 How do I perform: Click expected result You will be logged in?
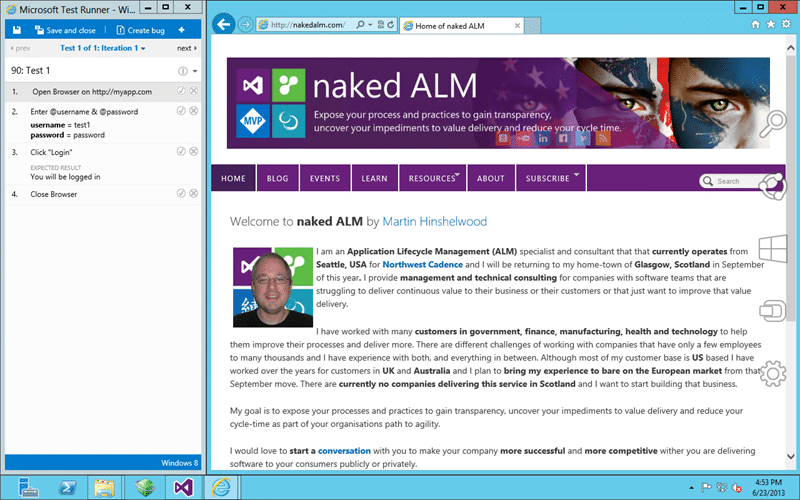pyautogui.click(x=65, y=177)
